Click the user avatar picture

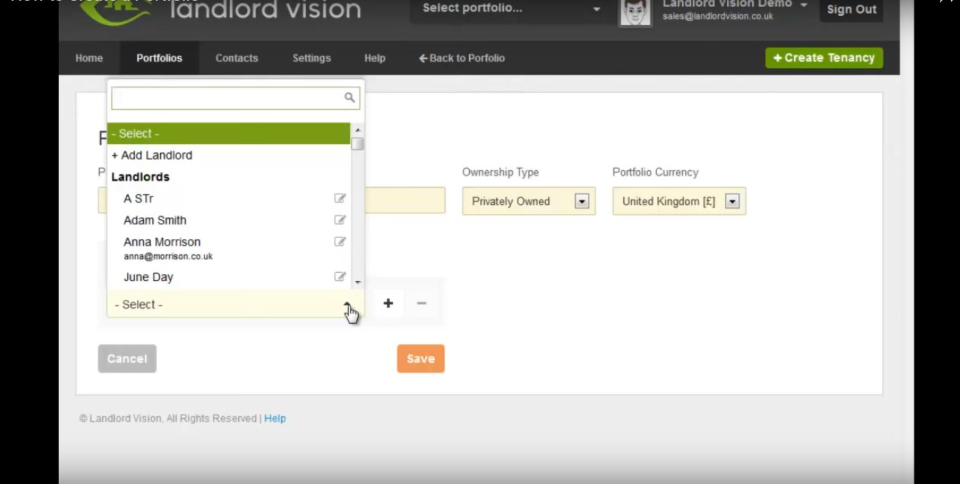pos(634,12)
